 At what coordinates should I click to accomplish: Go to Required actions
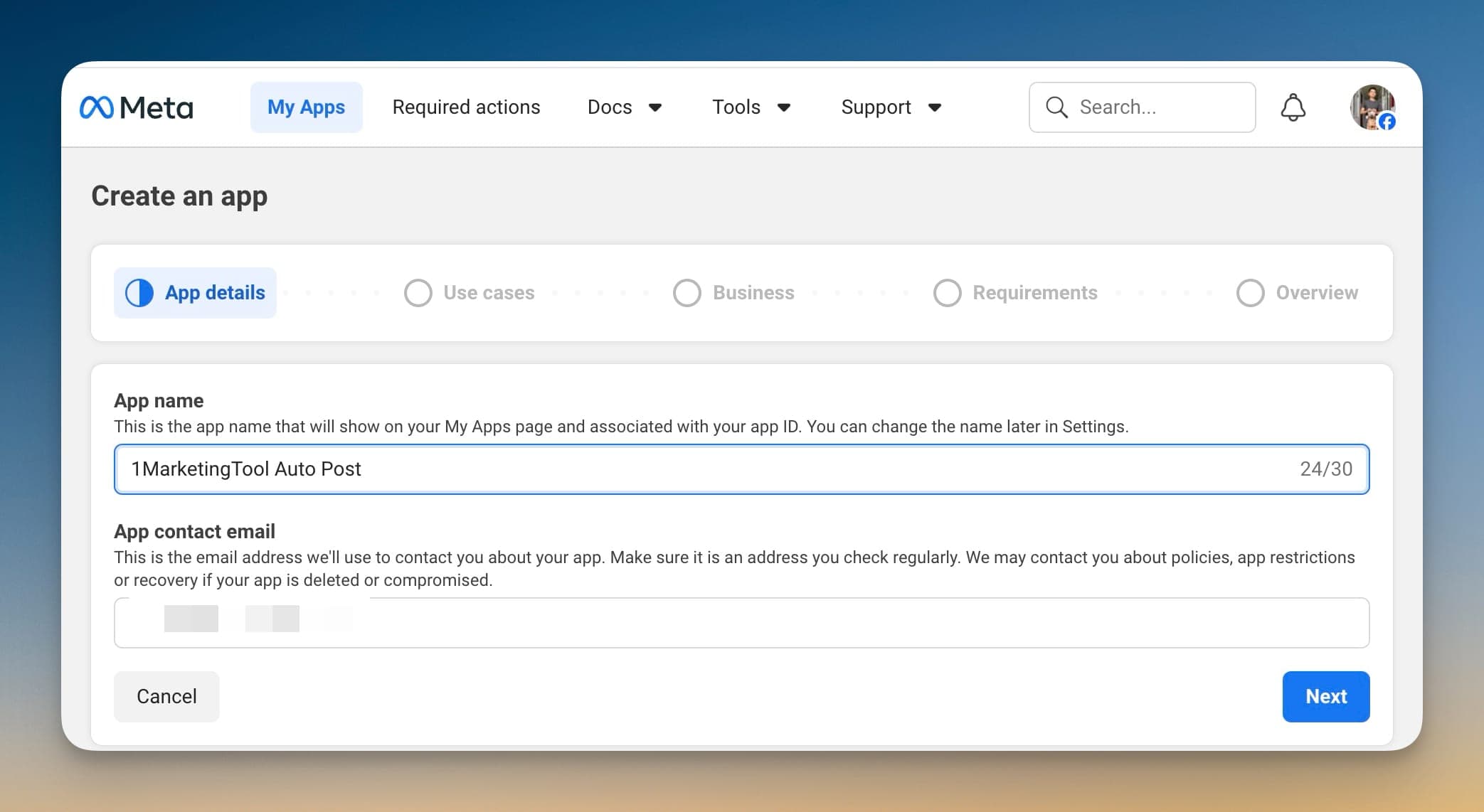click(466, 107)
